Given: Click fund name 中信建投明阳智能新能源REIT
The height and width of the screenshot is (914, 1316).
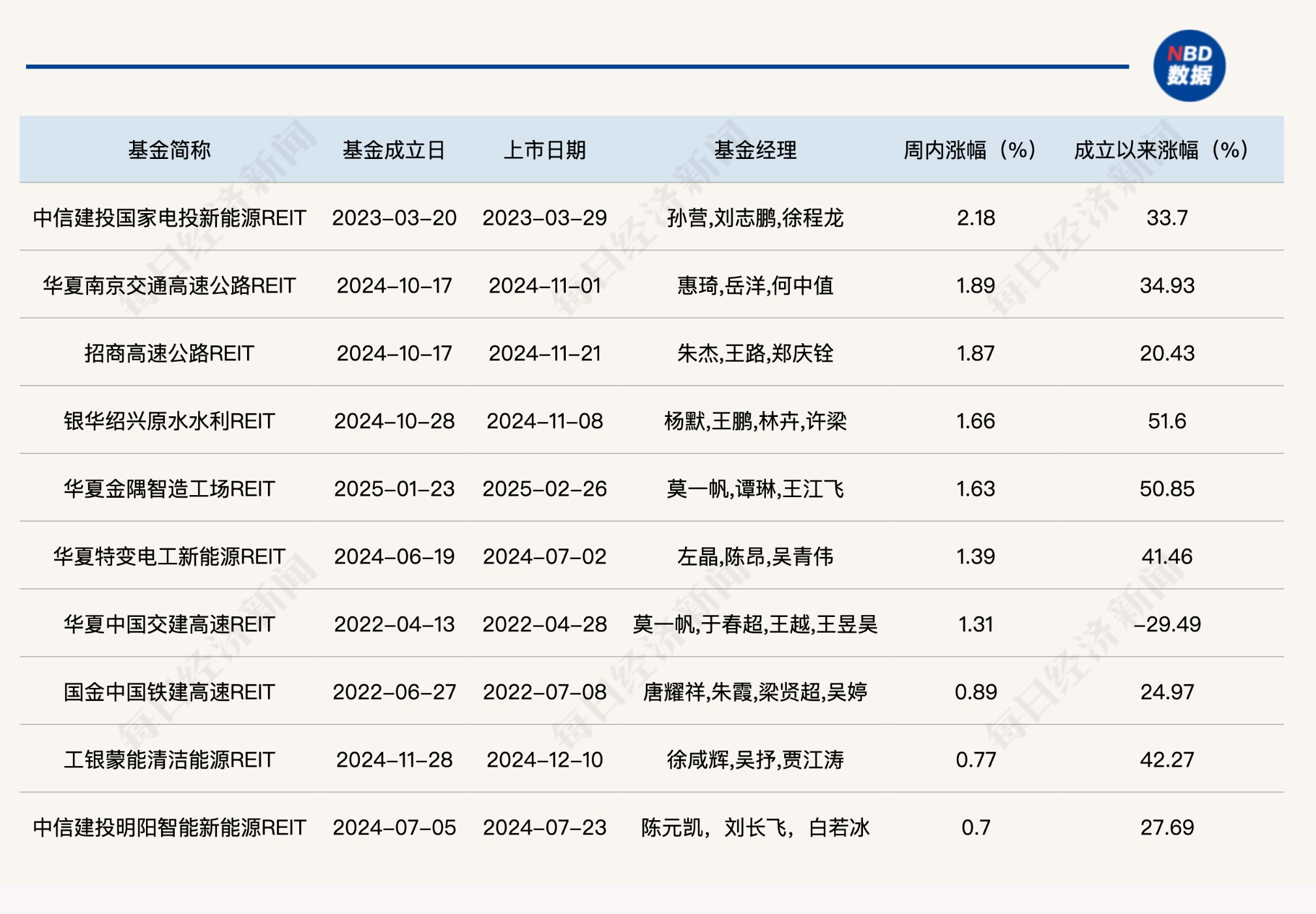Looking at the screenshot, I should pyautogui.click(x=169, y=827).
